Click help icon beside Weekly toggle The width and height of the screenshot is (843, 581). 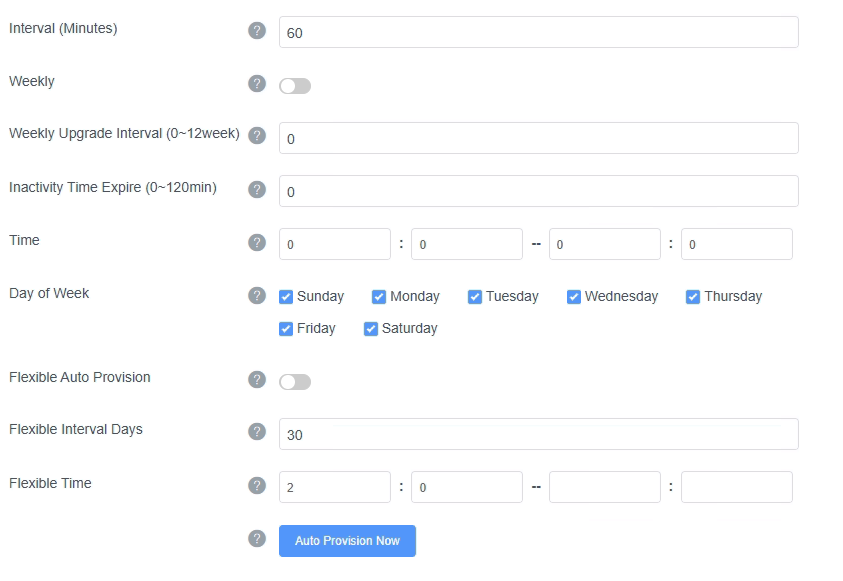pos(257,83)
